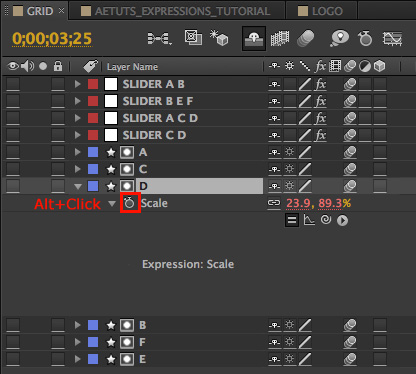Switch to the LOGO tab
Screen dimensions: 416x374
coord(322,11)
